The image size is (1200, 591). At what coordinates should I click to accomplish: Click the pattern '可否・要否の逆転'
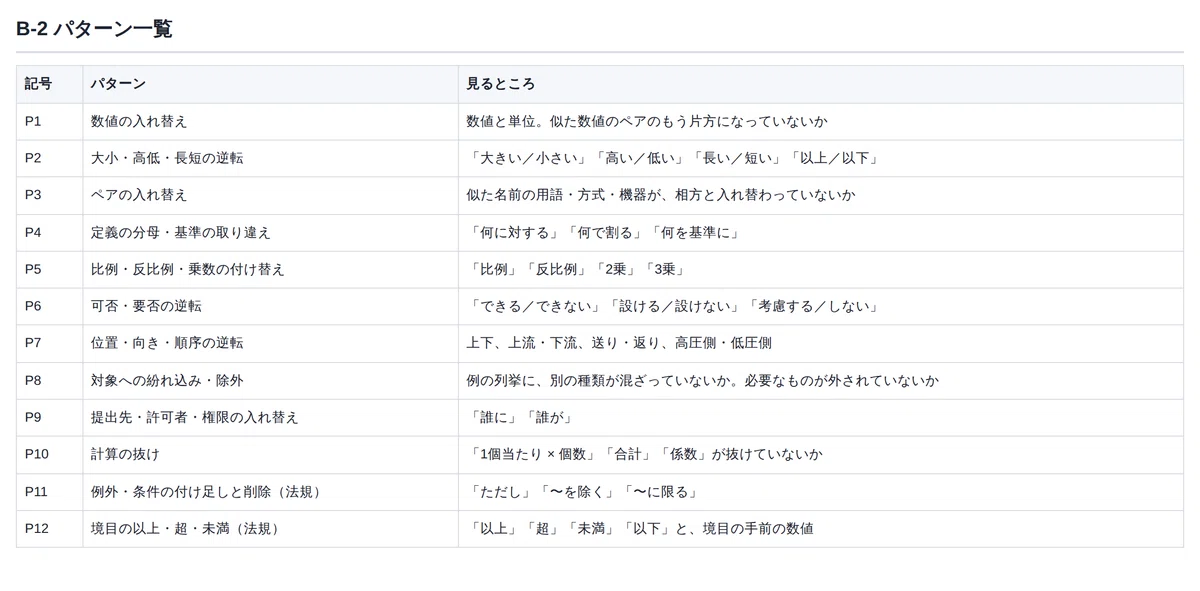pos(146,306)
